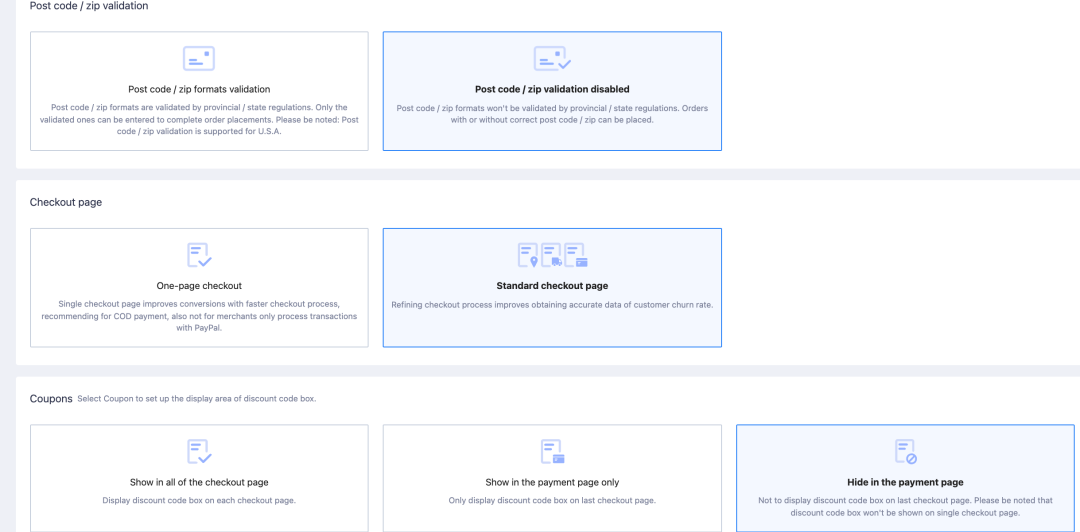
Task: Click the payment page only card icon
Action: coord(552,451)
